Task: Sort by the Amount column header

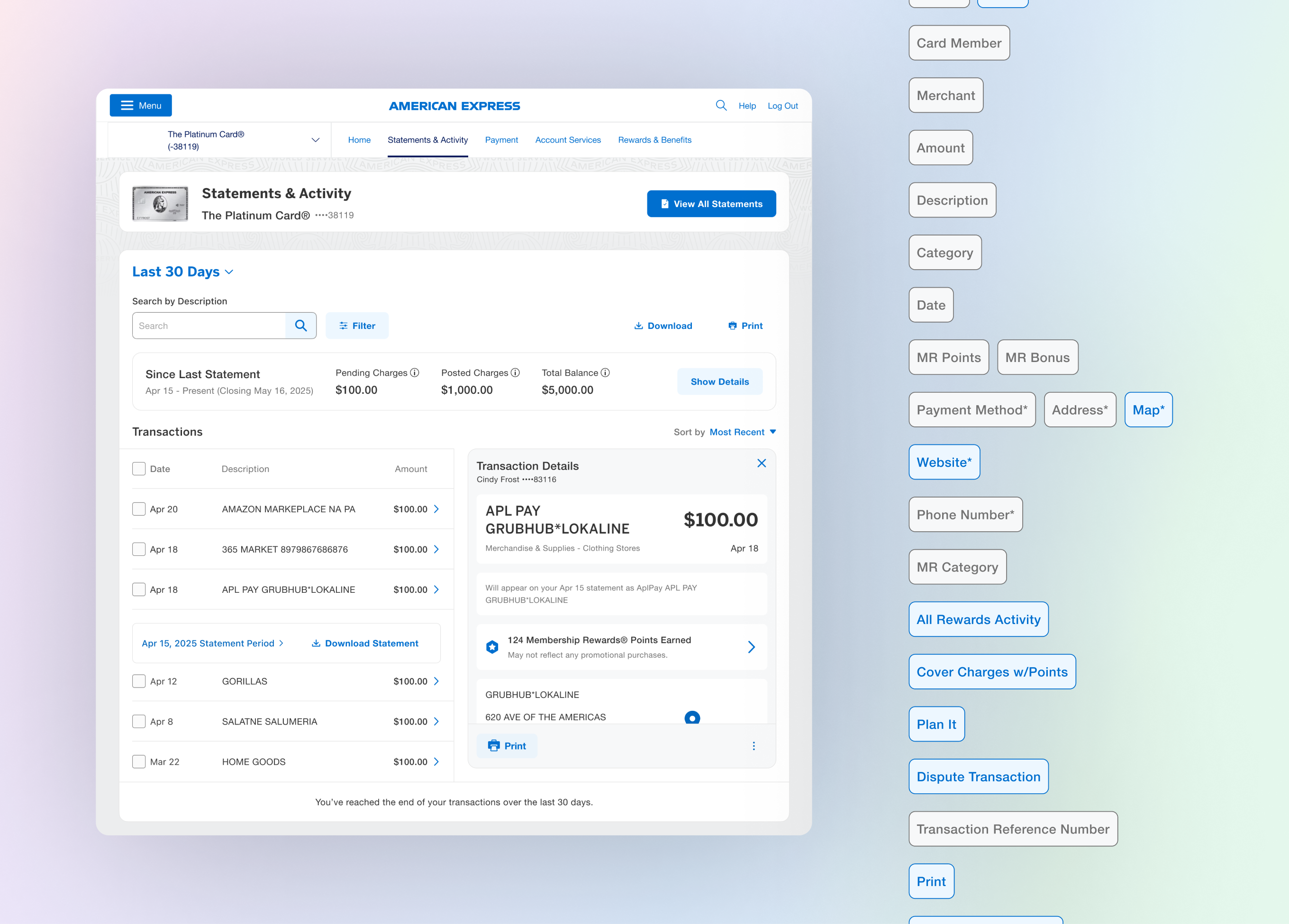Action: 411,469
